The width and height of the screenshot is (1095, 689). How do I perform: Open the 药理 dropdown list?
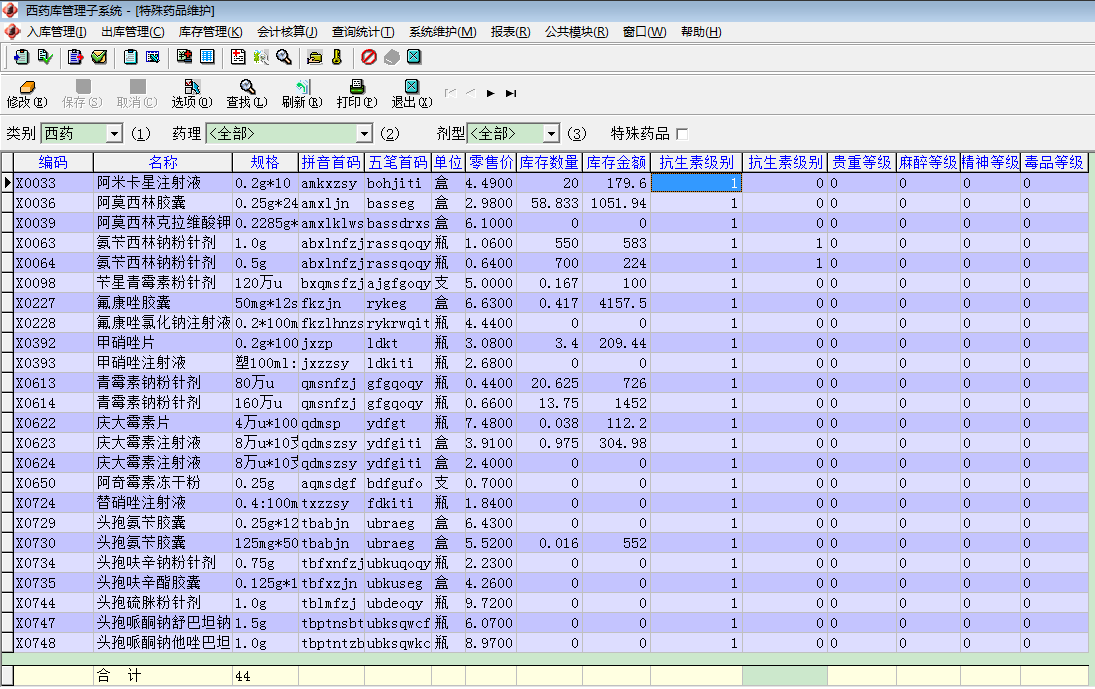click(364, 133)
